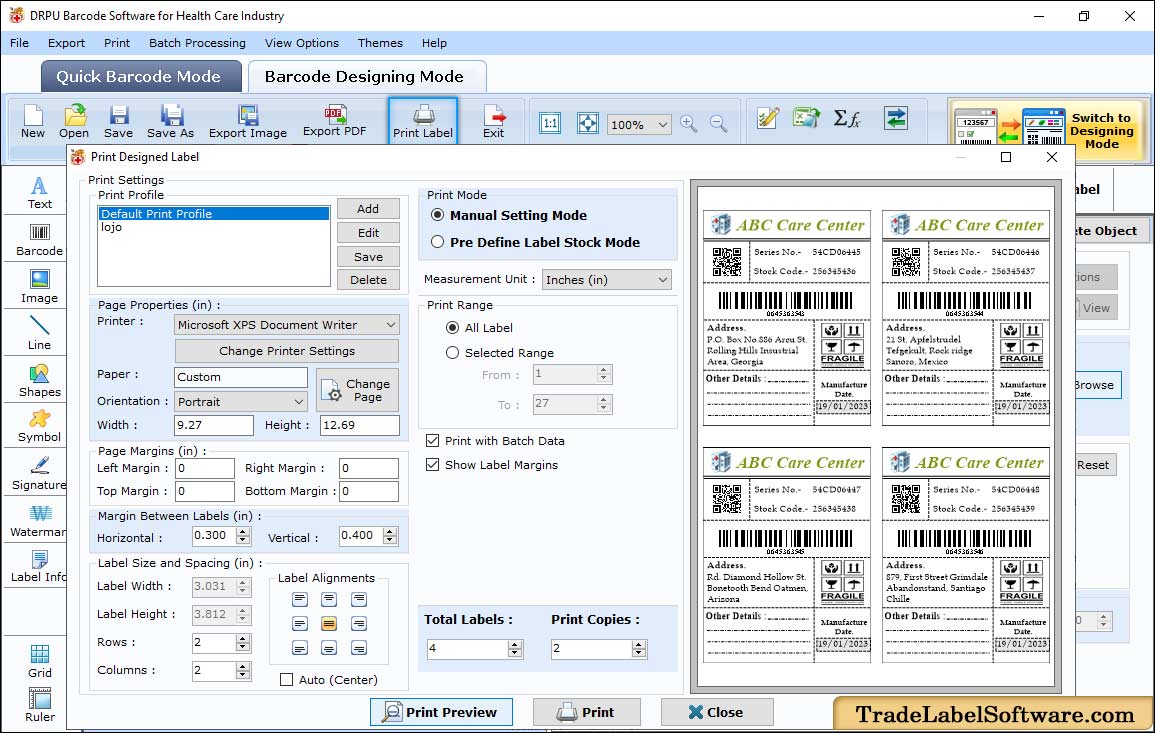Screen dimensions: 1155x733
Task: Click the fit-to-window zoom icon
Action: point(588,123)
